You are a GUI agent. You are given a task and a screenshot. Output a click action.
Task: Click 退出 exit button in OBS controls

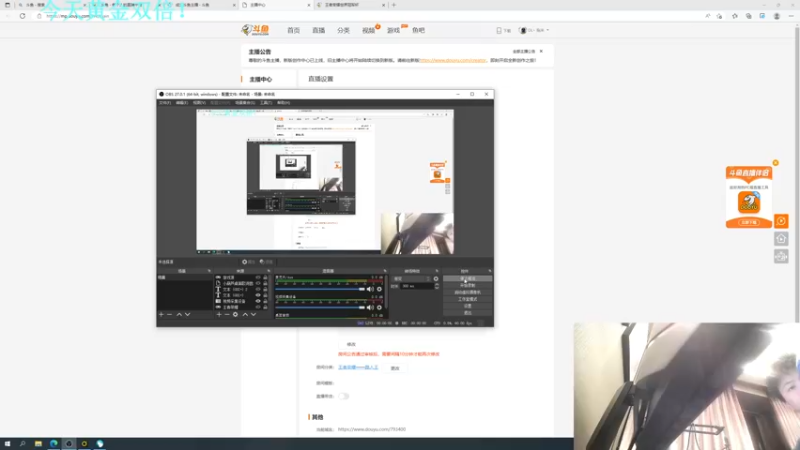467,312
